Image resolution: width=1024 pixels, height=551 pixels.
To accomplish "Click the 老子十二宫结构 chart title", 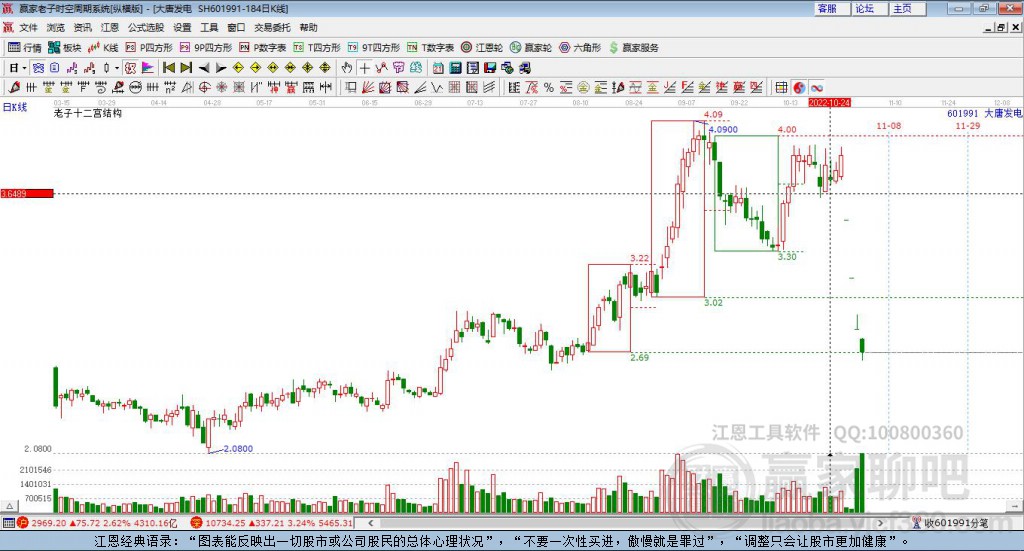I will (x=88, y=113).
